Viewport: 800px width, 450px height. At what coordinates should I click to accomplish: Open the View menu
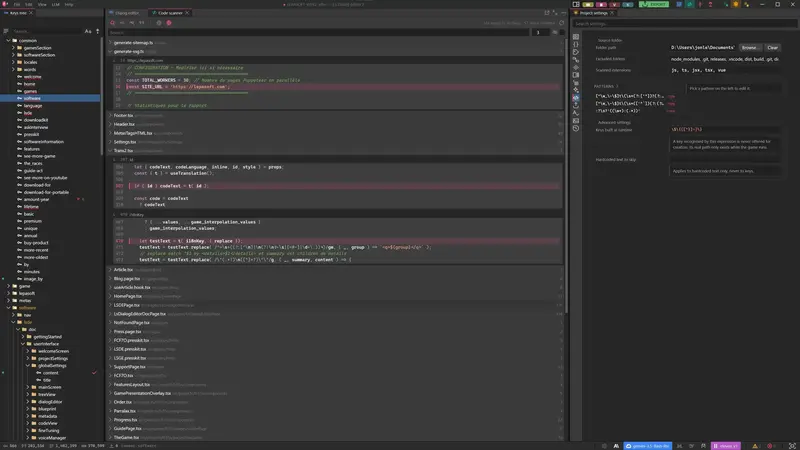tap(42, 4)
